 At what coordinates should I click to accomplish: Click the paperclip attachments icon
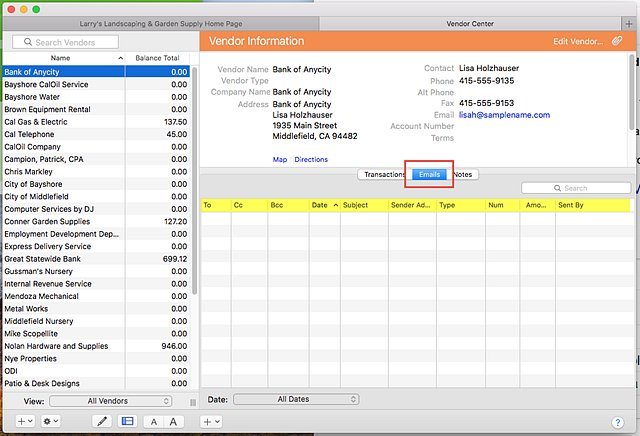(x=617, y=41)
